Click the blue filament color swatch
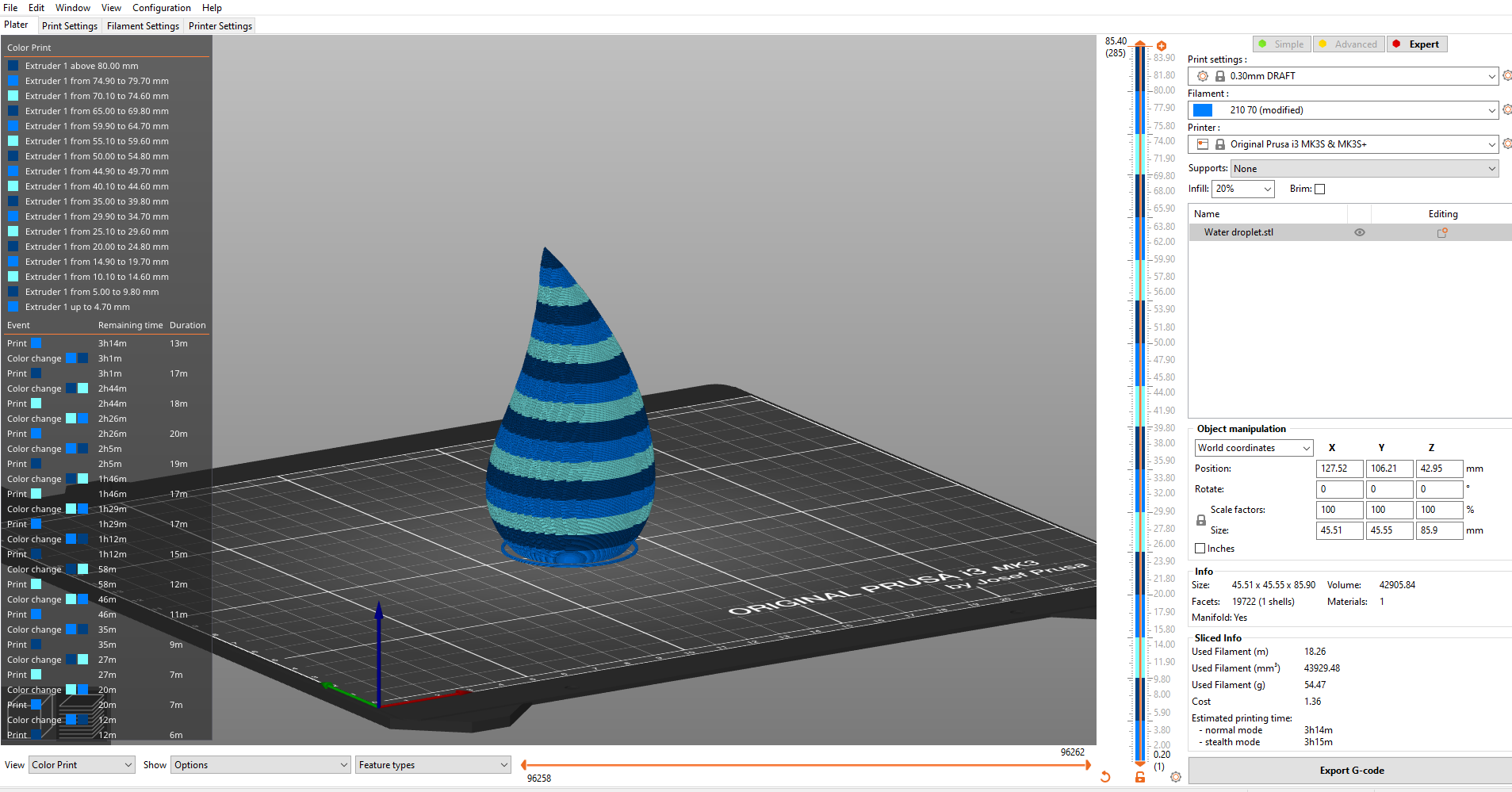1512x792 pixels. tap(1203, 110)
